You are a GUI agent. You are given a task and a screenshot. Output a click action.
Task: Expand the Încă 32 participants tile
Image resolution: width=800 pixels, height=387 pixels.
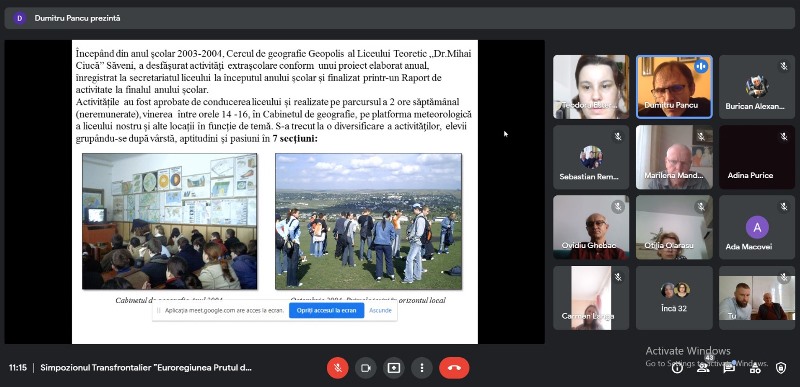pyautogui.click(x=674, y=298)
